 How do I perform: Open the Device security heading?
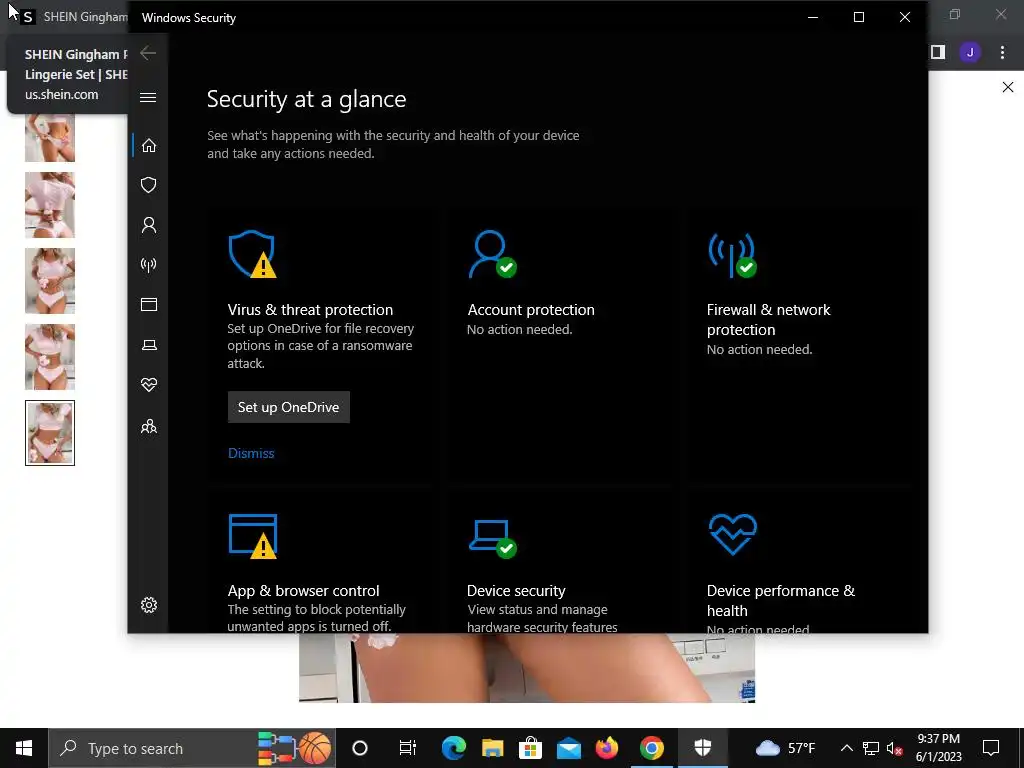[516, 590]
